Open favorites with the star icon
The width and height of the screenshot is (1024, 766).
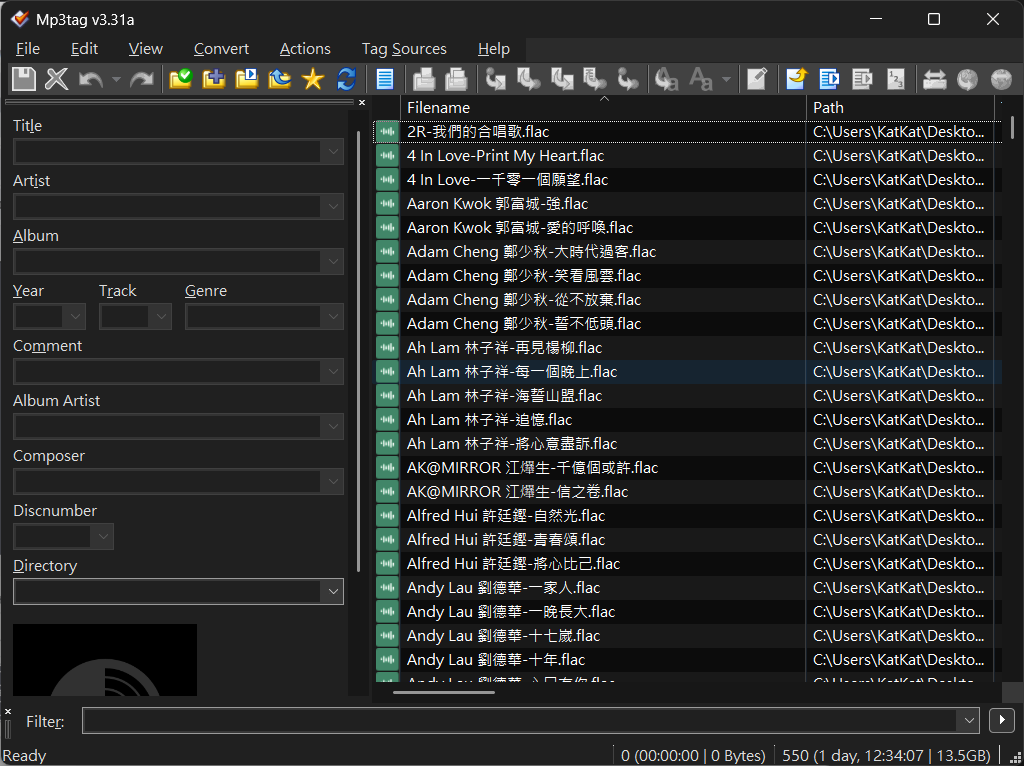pyautogui.click(x=313, y=79)
